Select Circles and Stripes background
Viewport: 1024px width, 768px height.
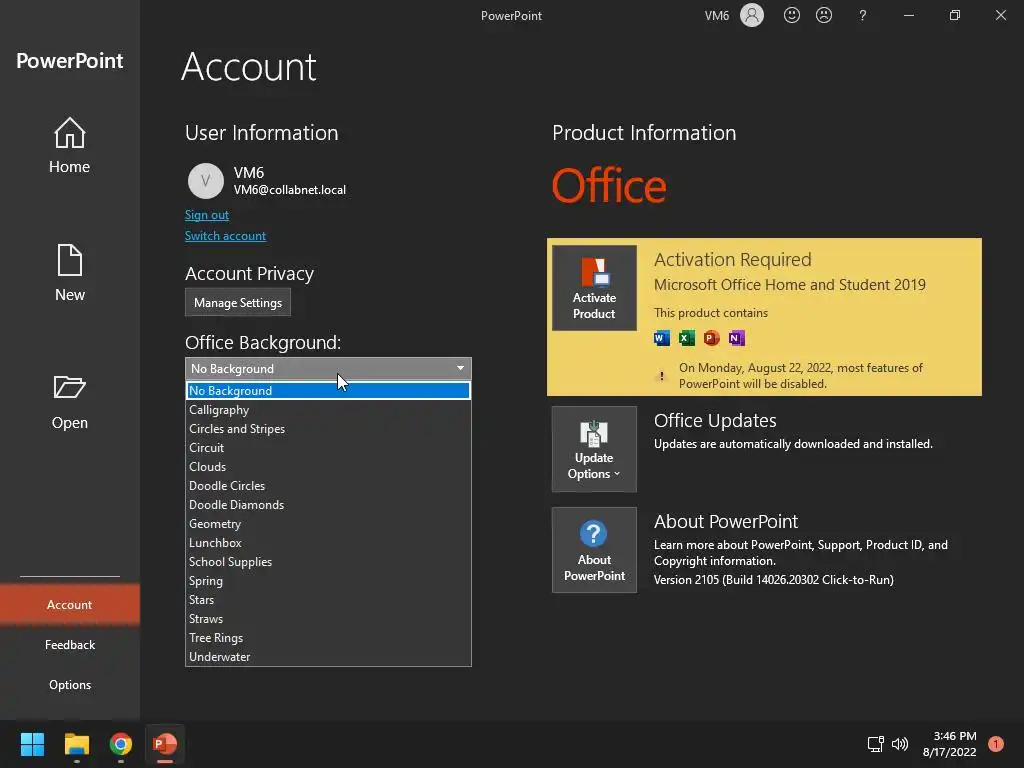coord(328,428)
